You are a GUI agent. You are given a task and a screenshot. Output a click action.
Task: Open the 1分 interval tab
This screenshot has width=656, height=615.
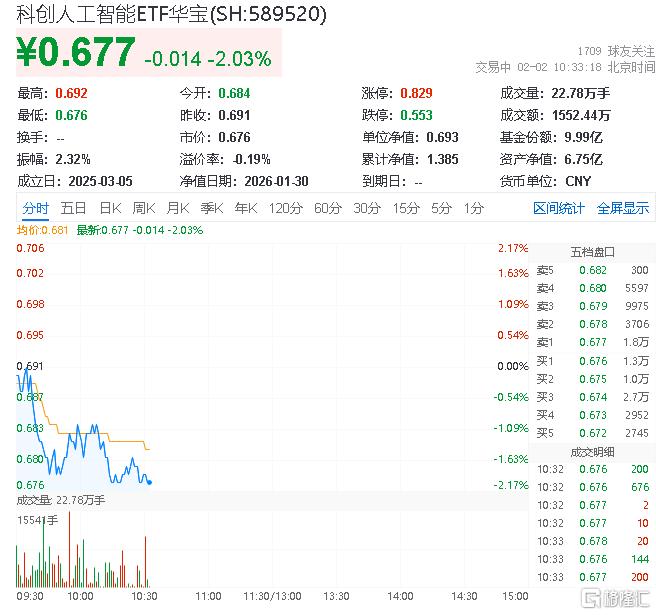click(x=473, y=208)
